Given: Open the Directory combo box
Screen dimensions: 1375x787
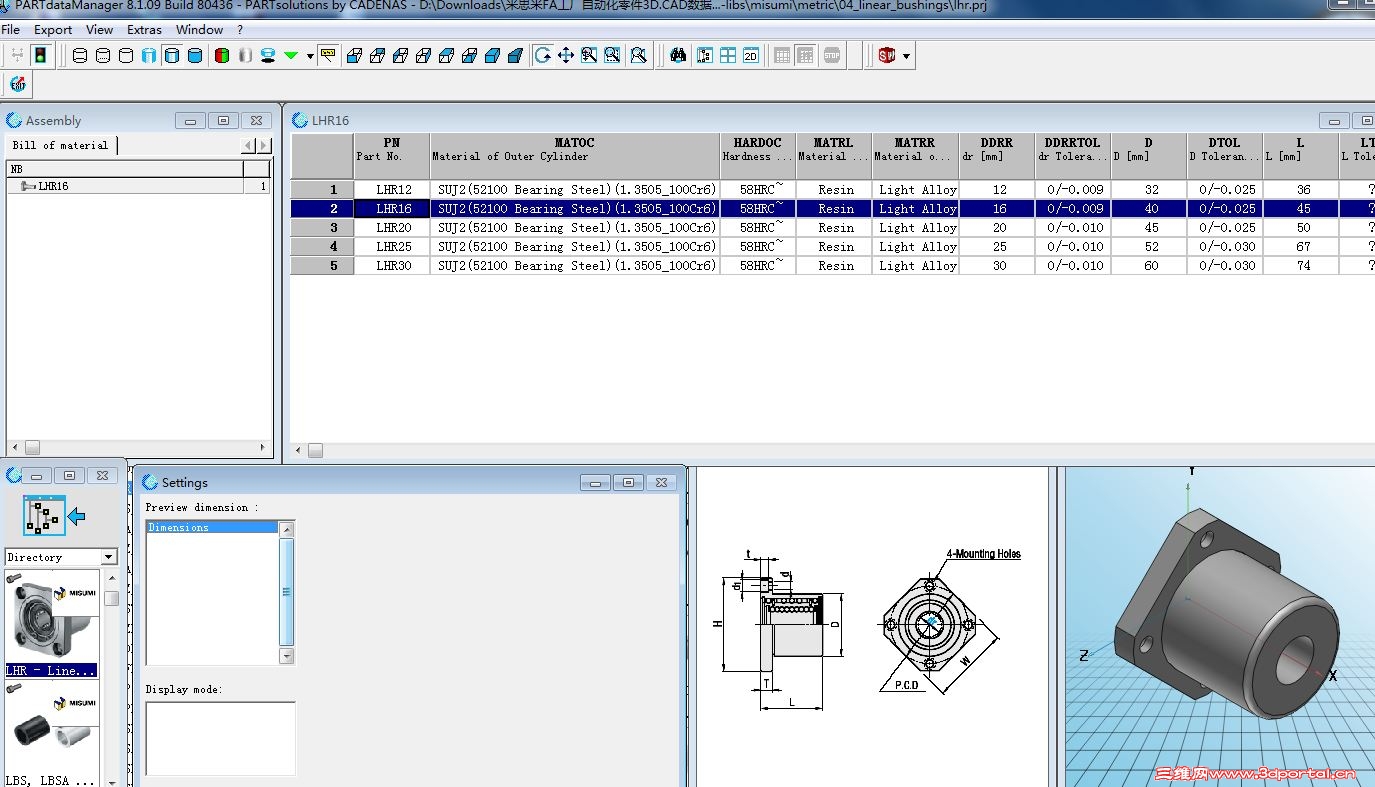Looking at the screenshot, I should pos(61,557).
